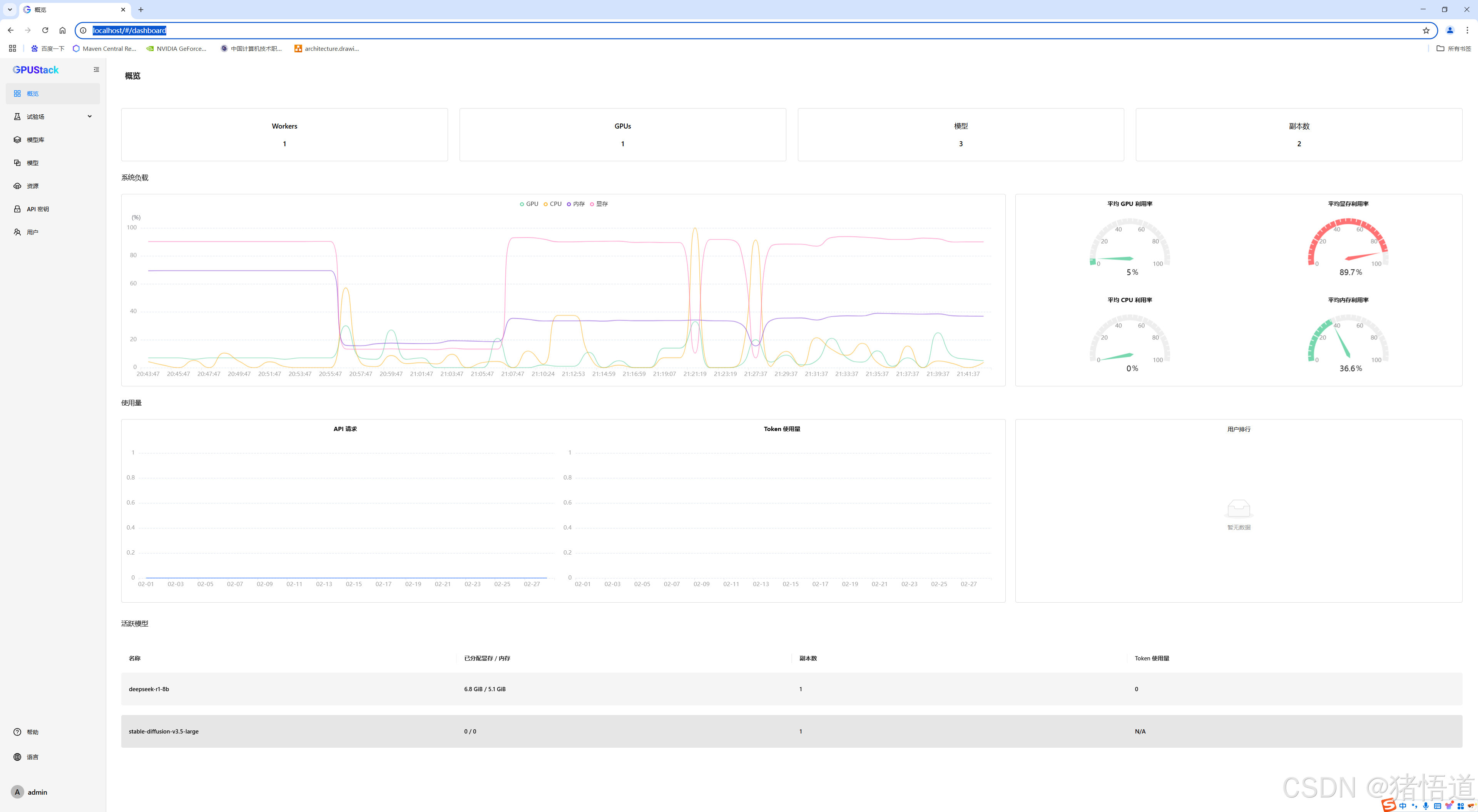Open the 模型库 catalog sidebar item
The width and height of the screenshot is (1478, 812).
point(35,140)
